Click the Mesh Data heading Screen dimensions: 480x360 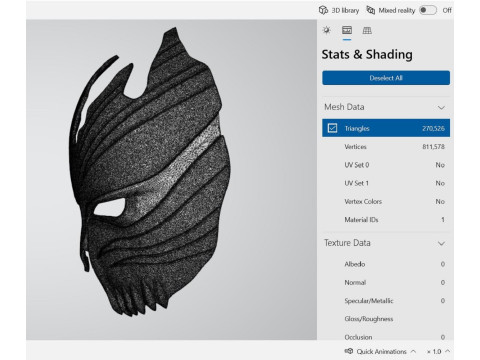(344, 107)
